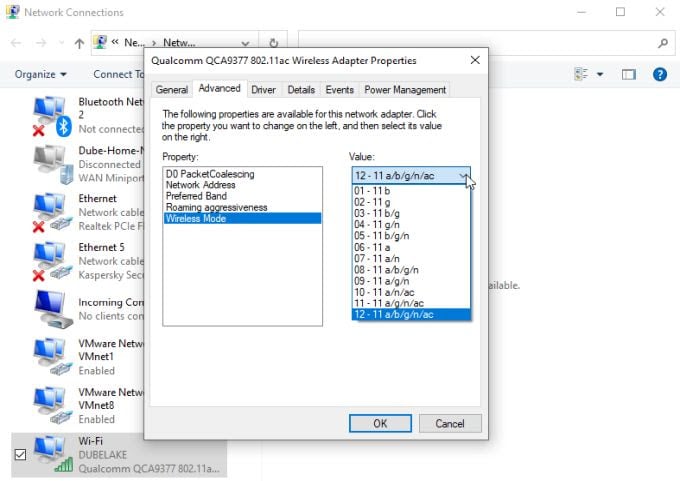
Task: Toggle the preview pane icon
Action: [628, 75]
